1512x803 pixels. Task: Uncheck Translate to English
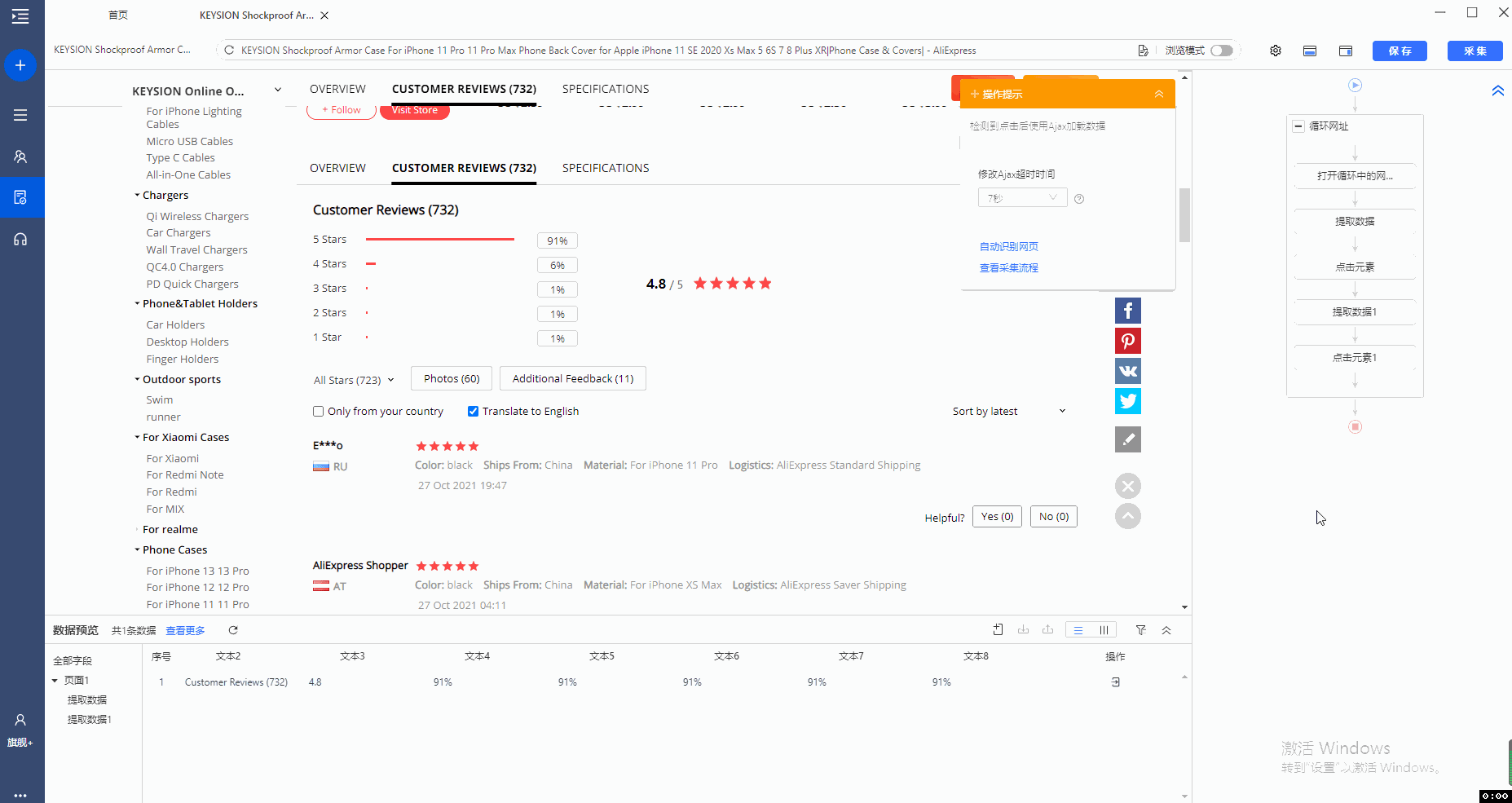pos(473,412)
